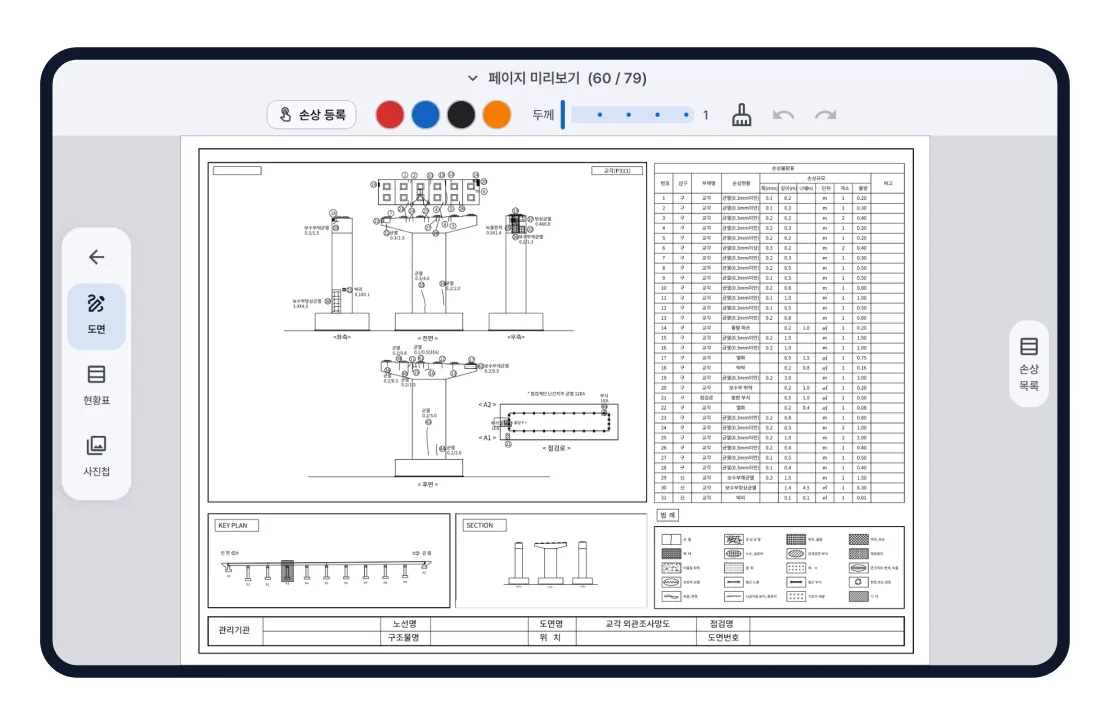Click the back arrow in sidebar
This screenshot has height=710, width=1110.
point(96,257)
